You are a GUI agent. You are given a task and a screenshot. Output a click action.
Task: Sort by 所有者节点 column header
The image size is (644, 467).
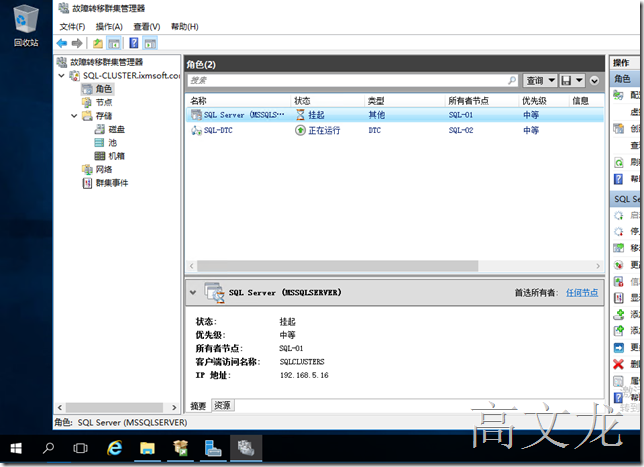(x=481, y=101)
